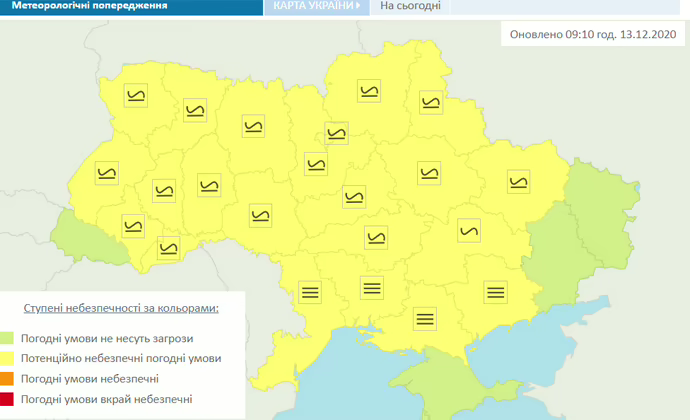This screenshot has height=420, width=690.
Task: Open the wind warning in Dnipropetrovsk region
Action: [x=467, y=229]
